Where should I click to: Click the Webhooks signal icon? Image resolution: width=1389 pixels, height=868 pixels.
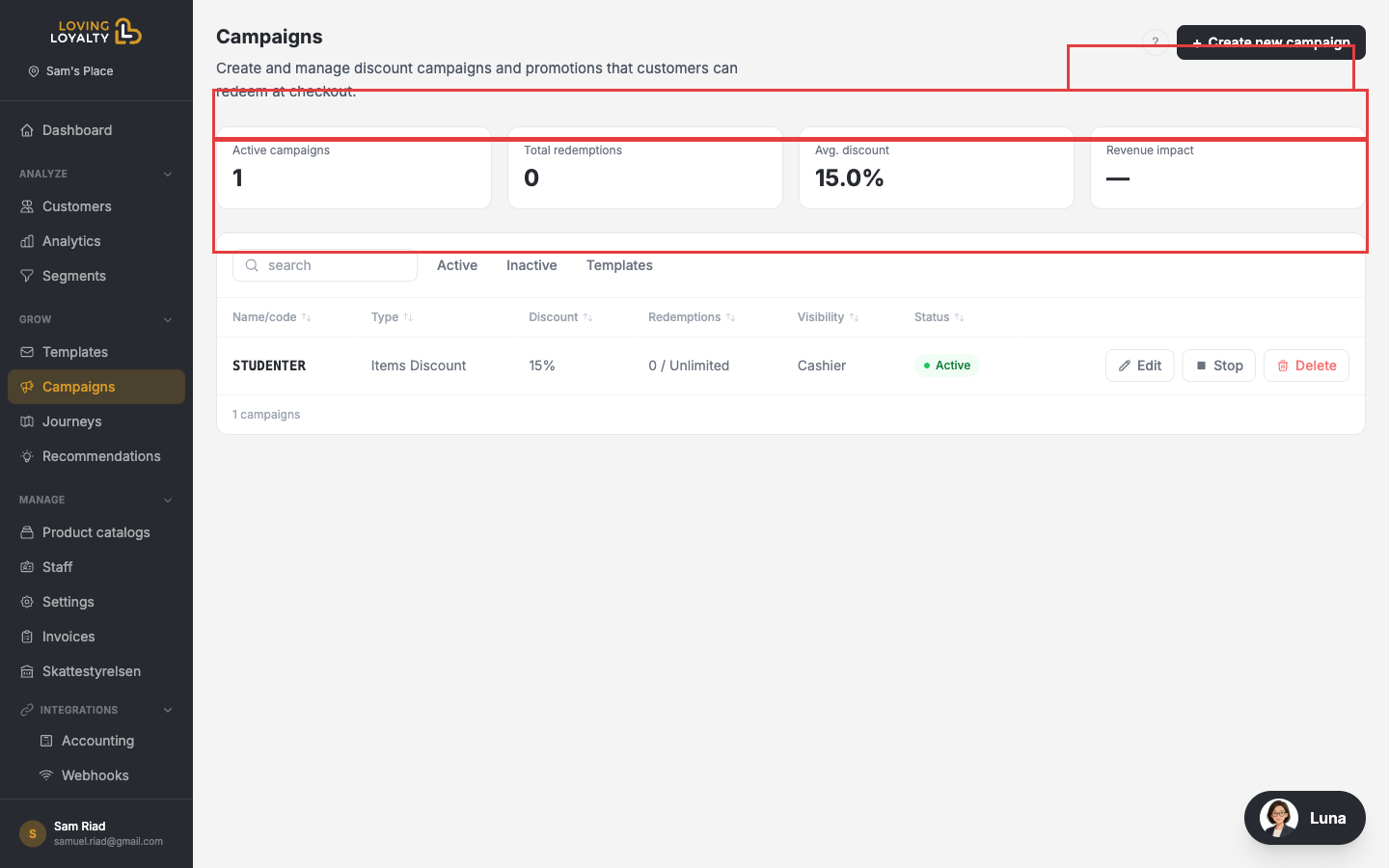(x=46, y=775)
